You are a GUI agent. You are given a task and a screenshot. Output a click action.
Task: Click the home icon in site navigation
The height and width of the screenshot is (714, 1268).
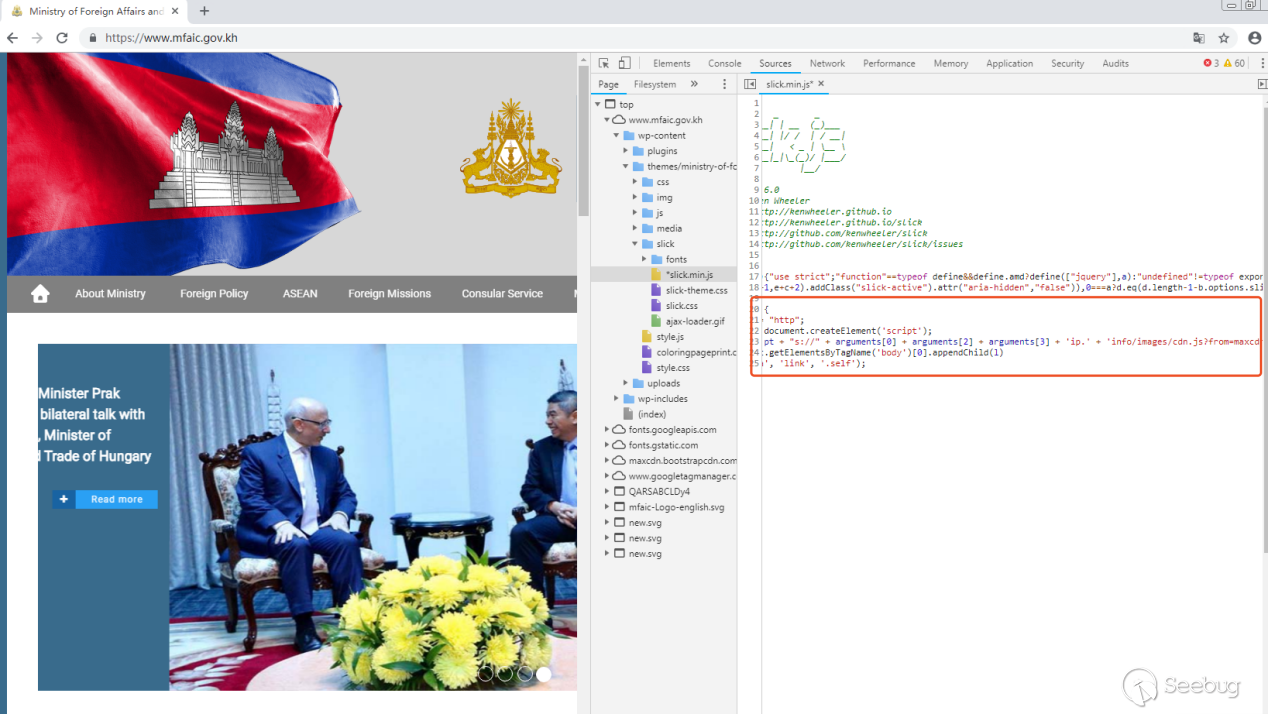coord(40,294)
